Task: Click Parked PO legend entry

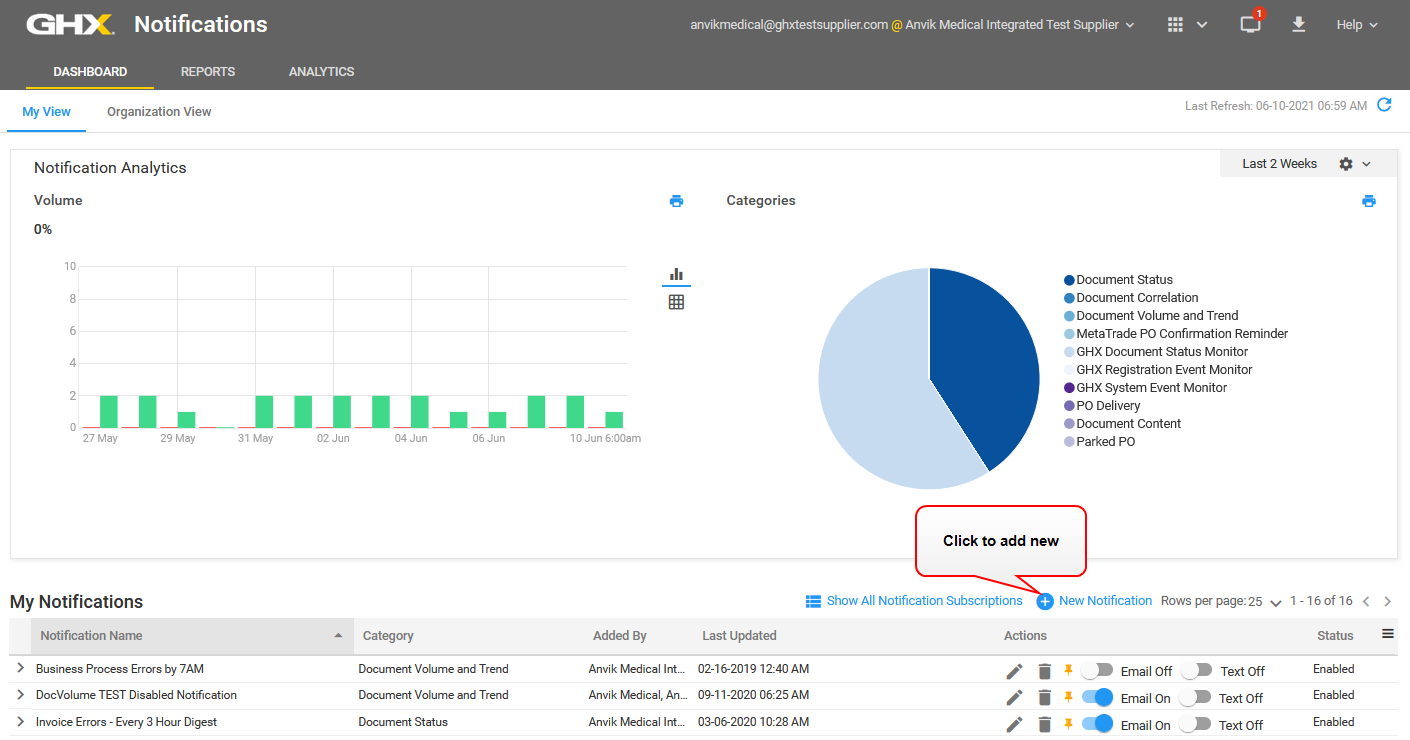Action: [x=1100, y=442]
